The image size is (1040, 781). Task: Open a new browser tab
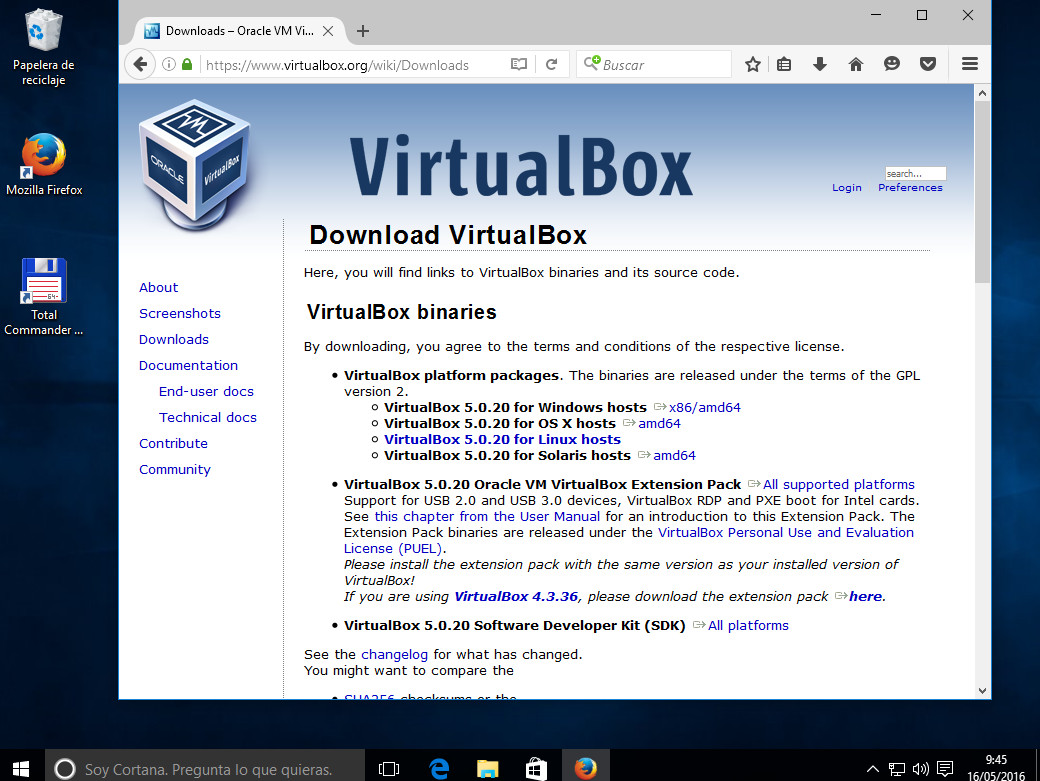[363, 31]
